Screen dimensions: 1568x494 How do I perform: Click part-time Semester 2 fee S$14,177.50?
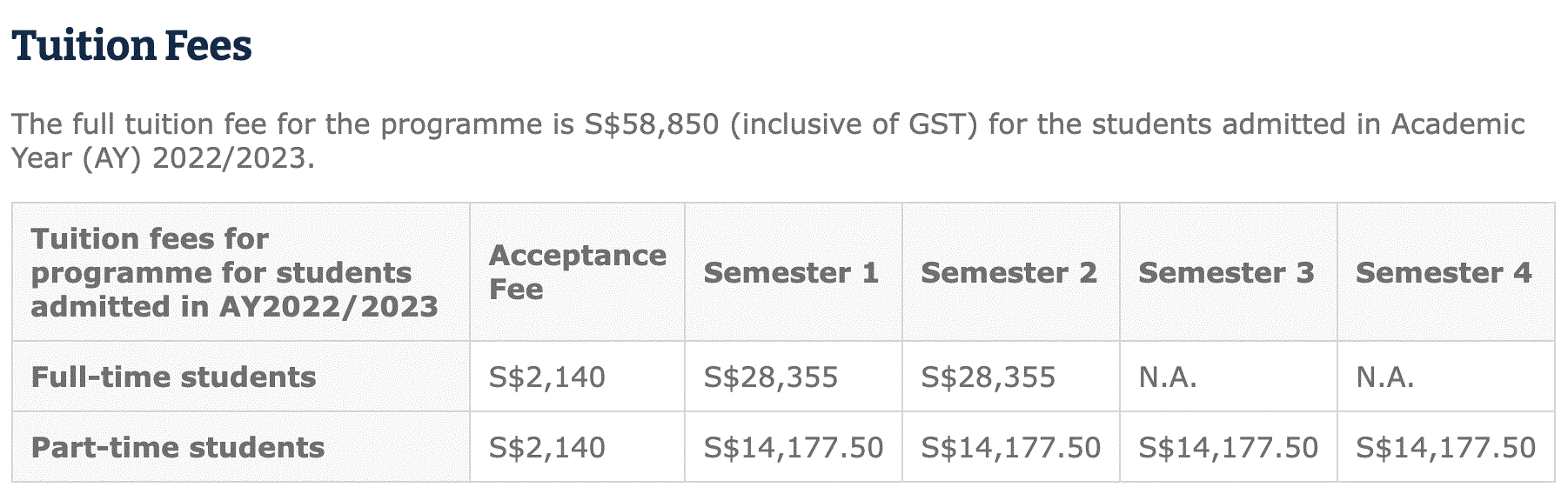click(x=1011, y=447)
